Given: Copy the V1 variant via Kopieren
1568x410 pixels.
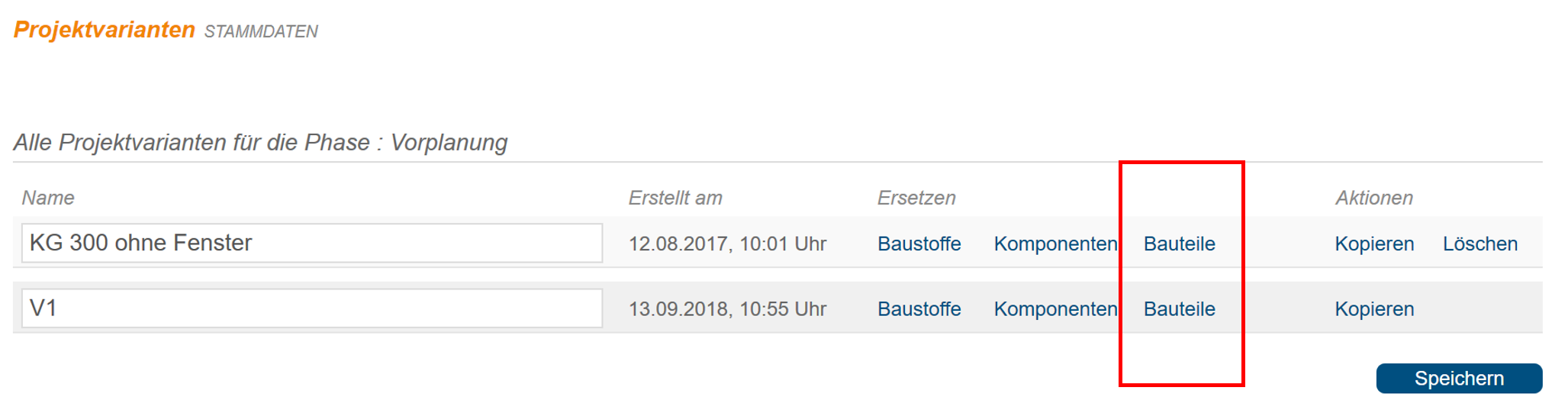Looking at the screenshot, I should tap(1374, 309).
